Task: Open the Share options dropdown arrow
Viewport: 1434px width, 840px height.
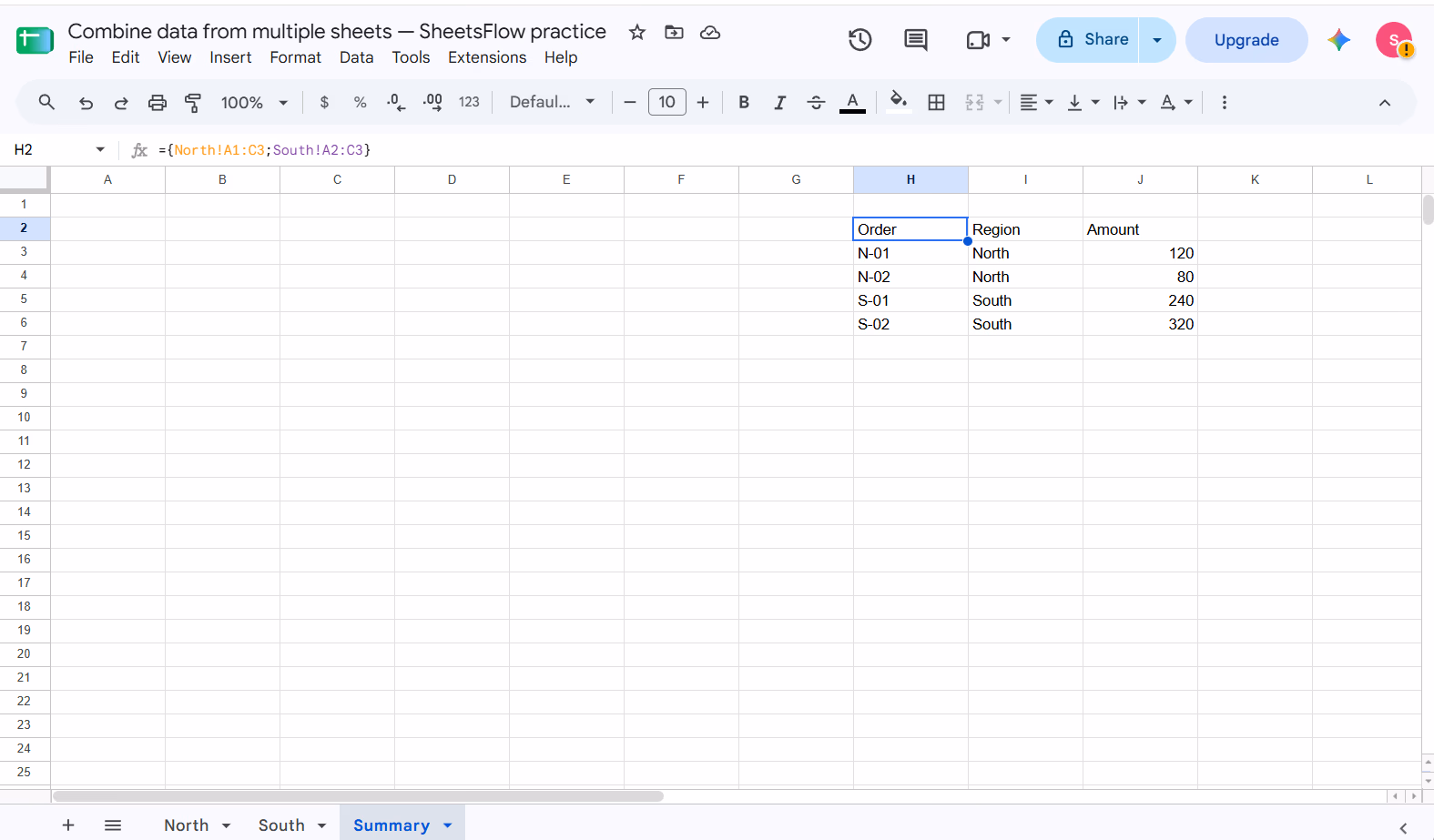Action: (1157, 40)
